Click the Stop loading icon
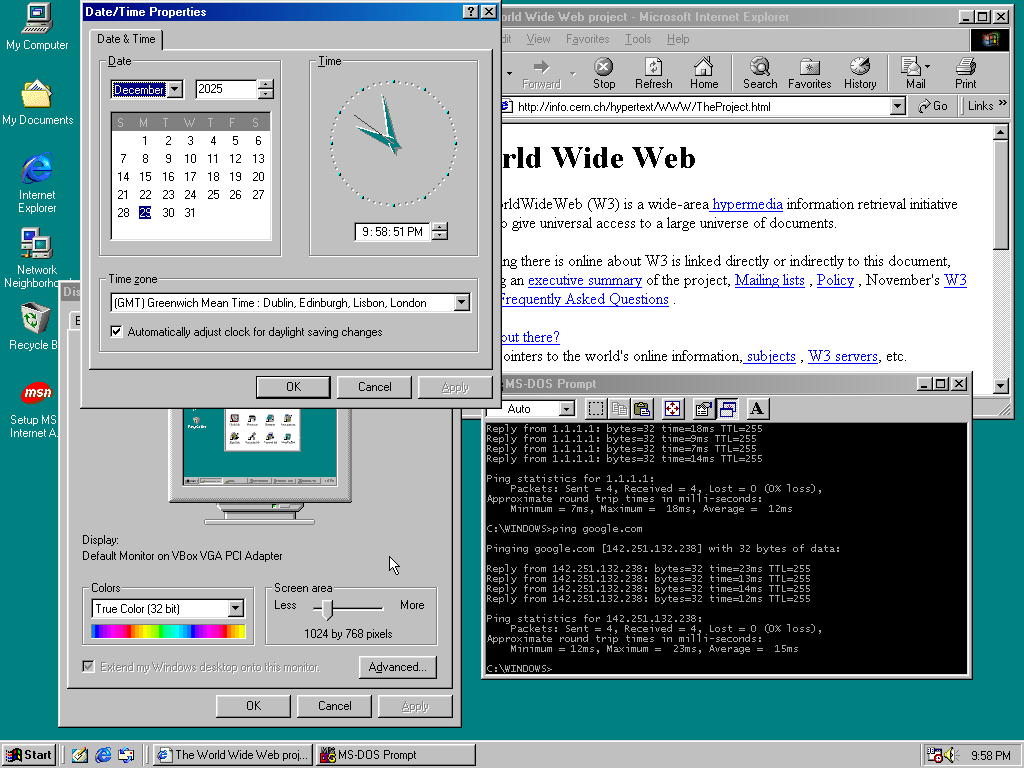 (604, 73)
